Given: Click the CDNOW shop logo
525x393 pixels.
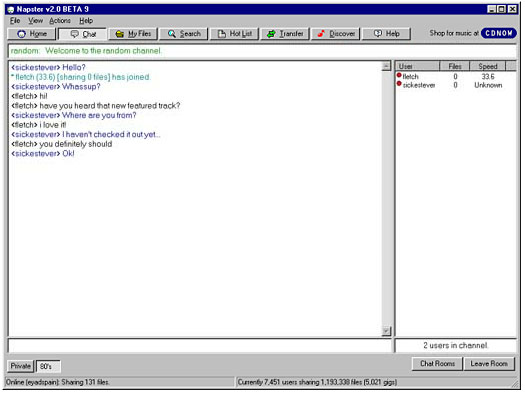Looking at the screenshot, I should (x=499, y=33).
